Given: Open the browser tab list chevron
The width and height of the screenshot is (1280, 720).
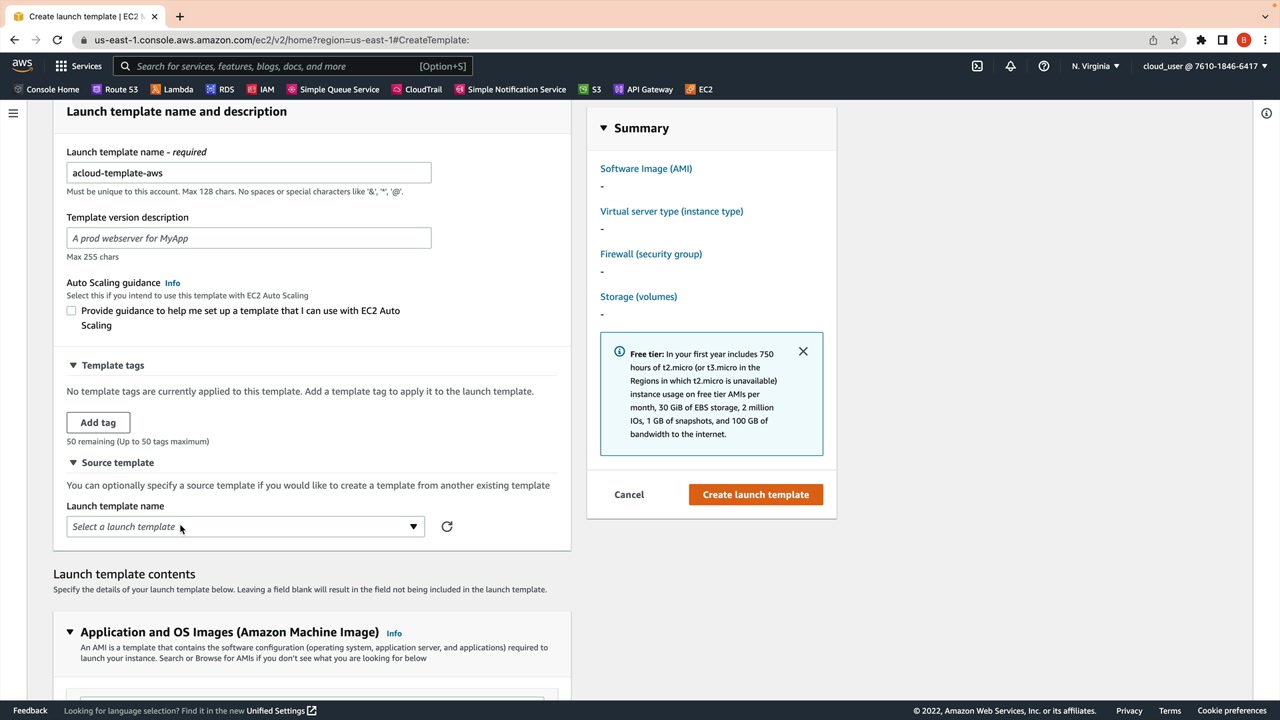Looking at the screenshot, I should [1265, 16].
